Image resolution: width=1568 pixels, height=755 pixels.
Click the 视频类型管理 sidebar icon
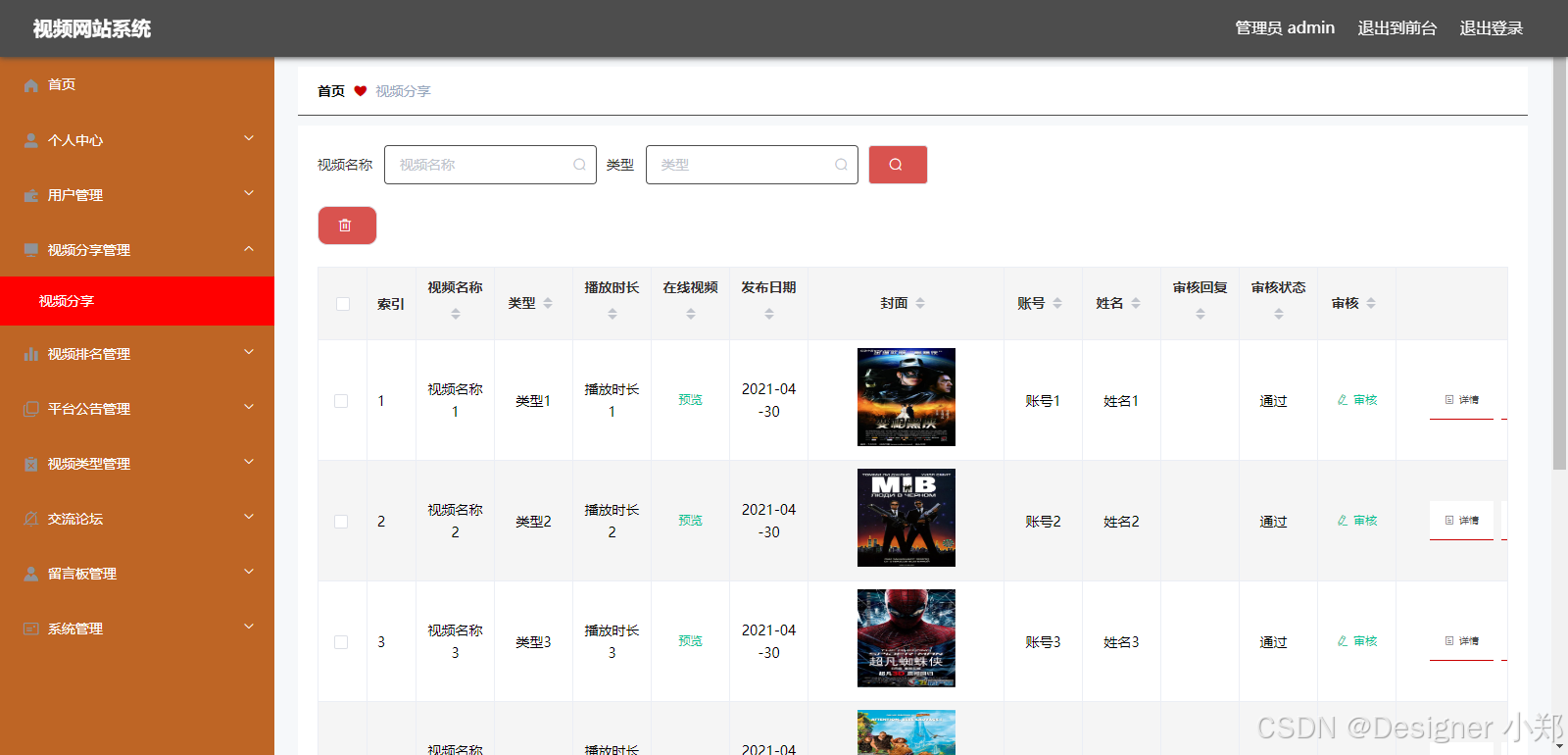31,464
